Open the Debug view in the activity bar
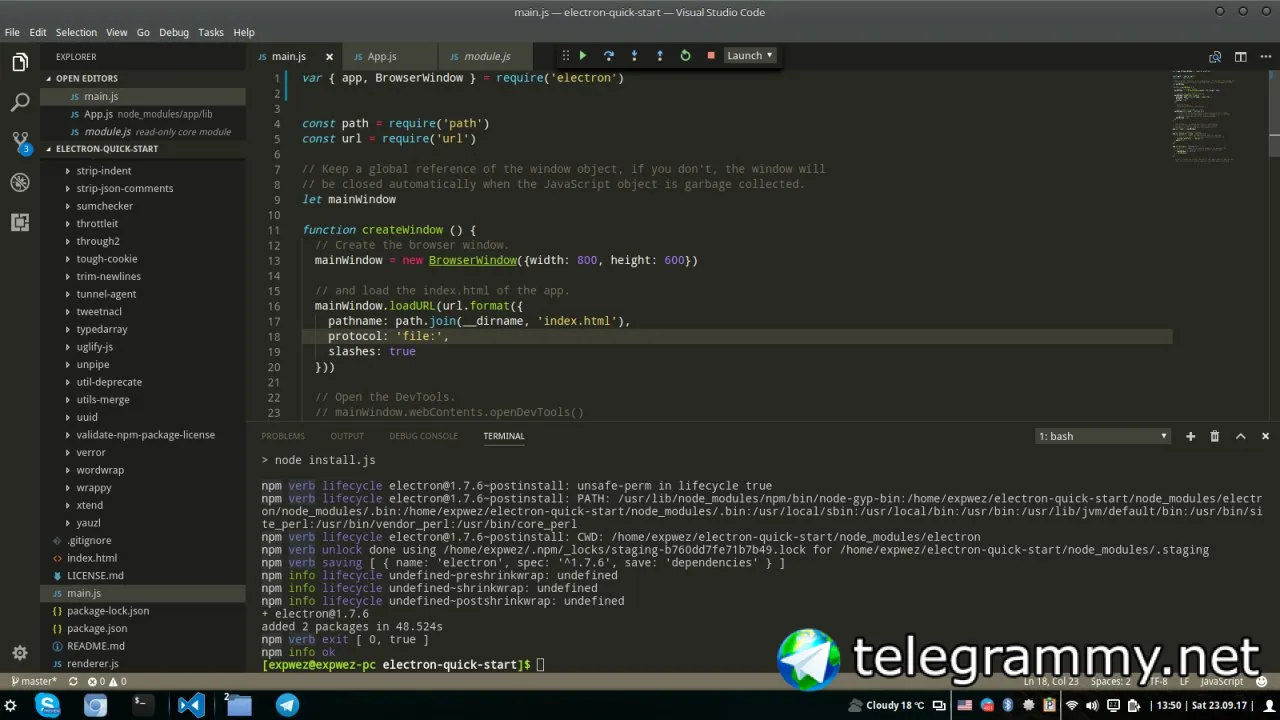 20,183
